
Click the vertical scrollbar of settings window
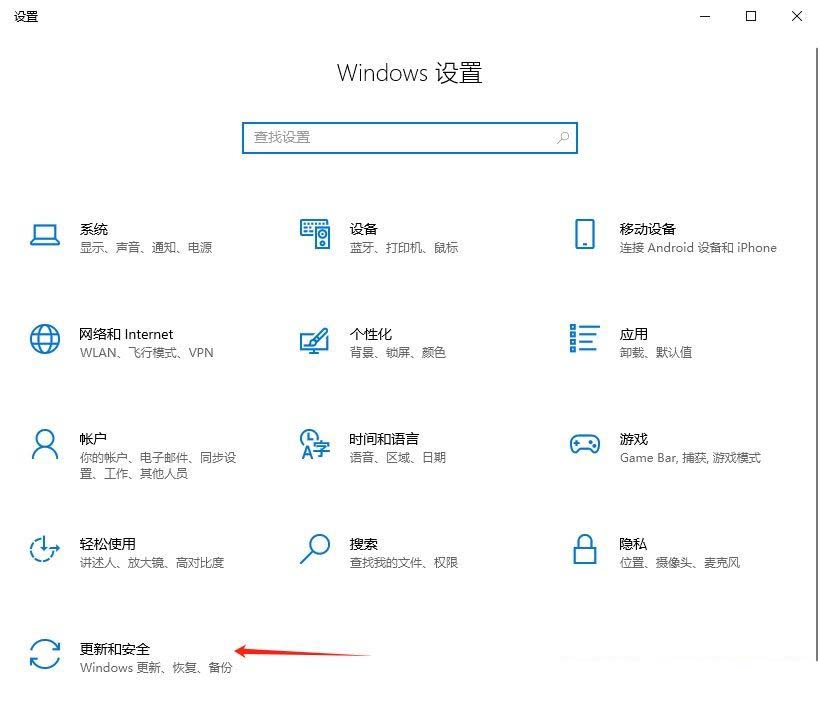point(816,355)
